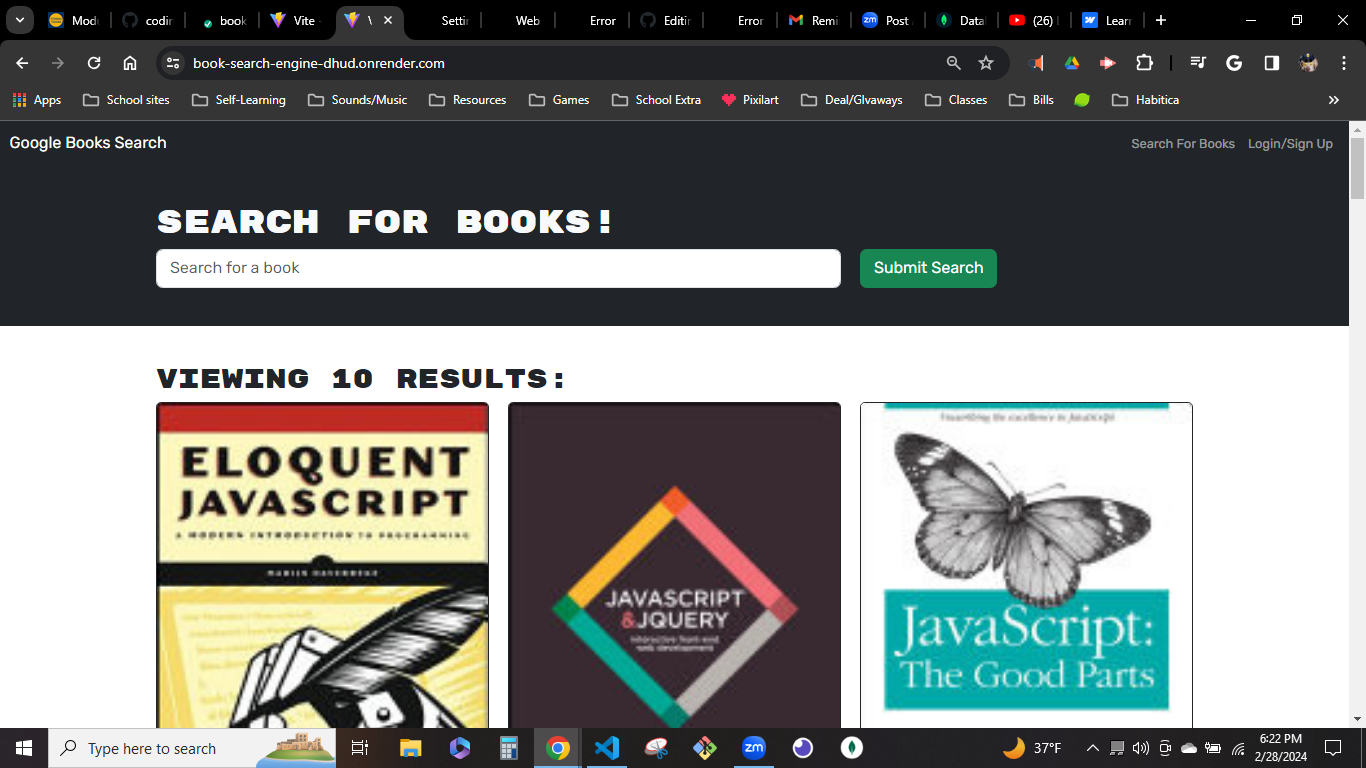
Task: Open the Apps shortcut in bookmarks bar
Action: tap(37, 100)
